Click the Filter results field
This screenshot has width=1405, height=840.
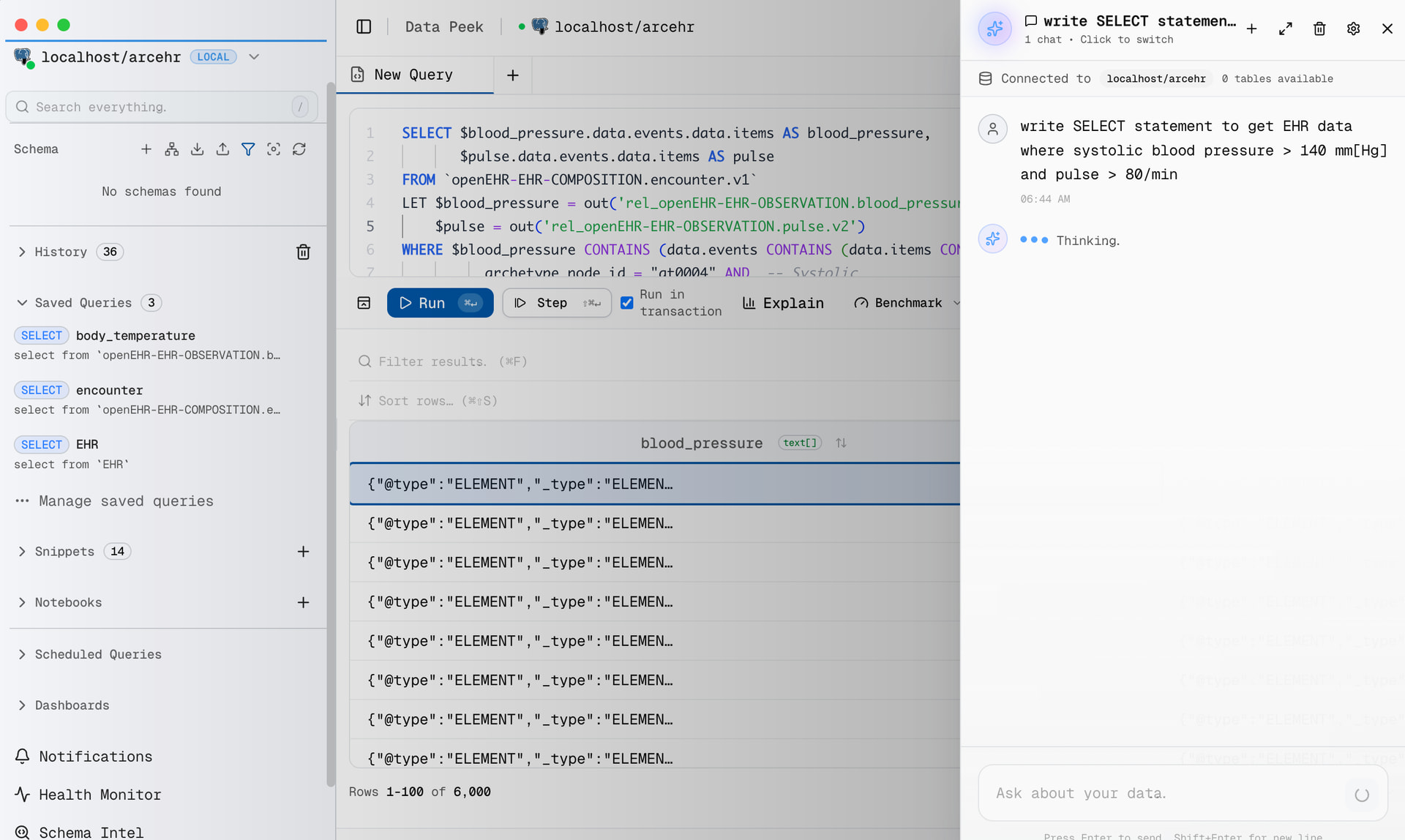pyautogui.click(x=655, y=361)
